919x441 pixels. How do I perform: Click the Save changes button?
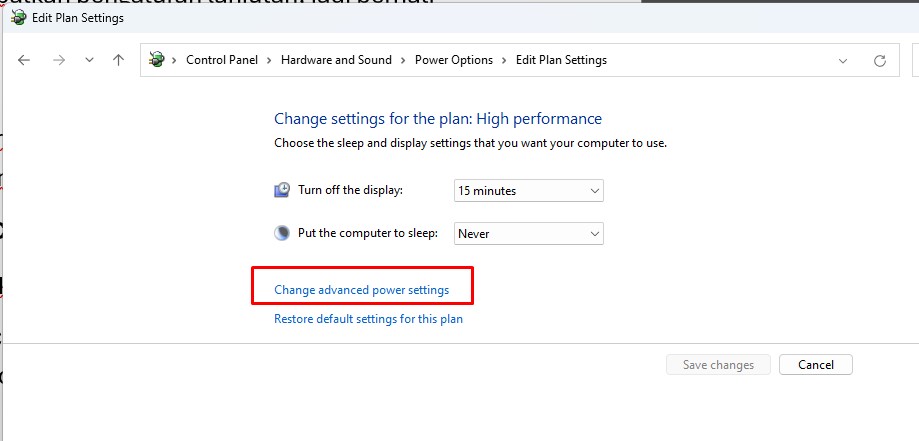[x=718, y=365]
